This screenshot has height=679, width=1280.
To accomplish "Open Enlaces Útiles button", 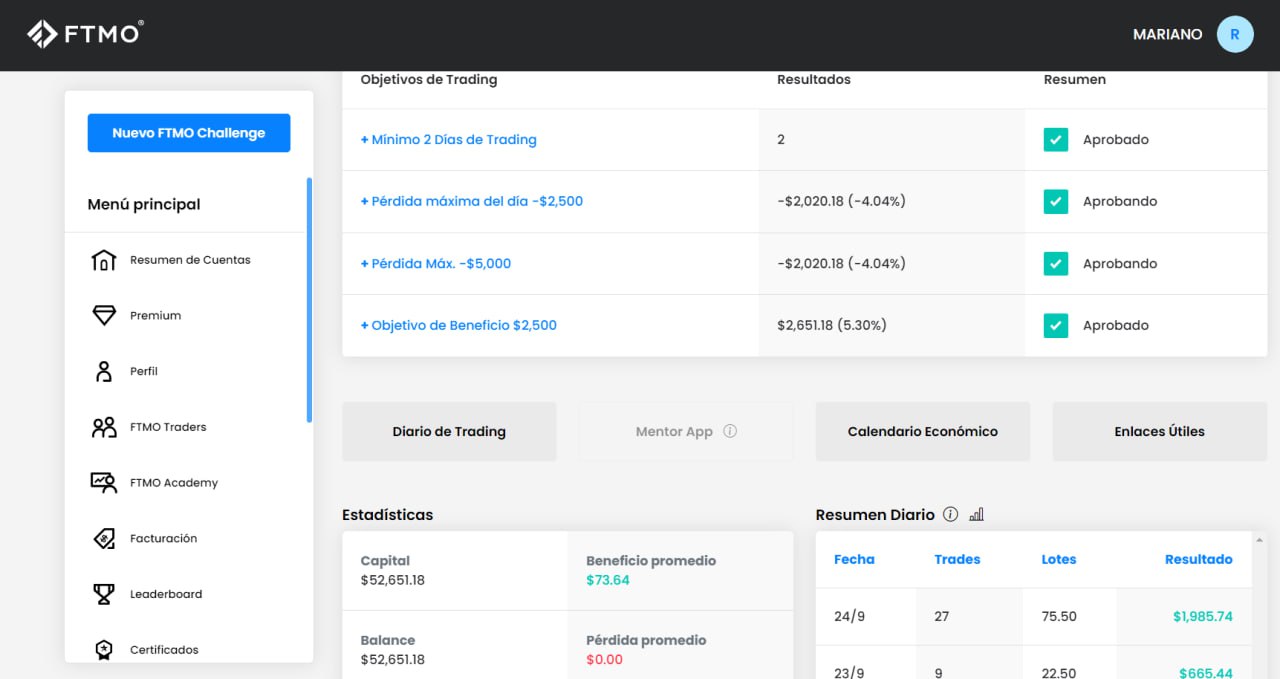I will click(1160, 432).
